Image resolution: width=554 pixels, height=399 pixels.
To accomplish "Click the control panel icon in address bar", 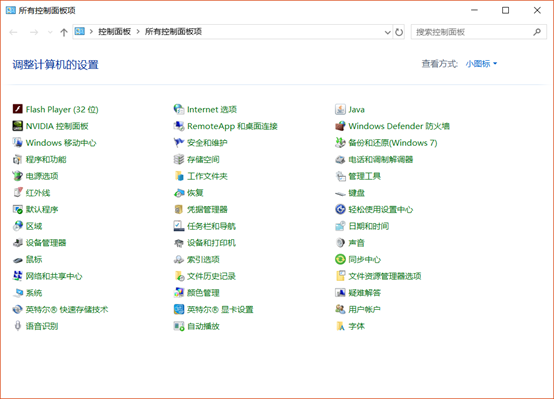I will pos(80,31).
